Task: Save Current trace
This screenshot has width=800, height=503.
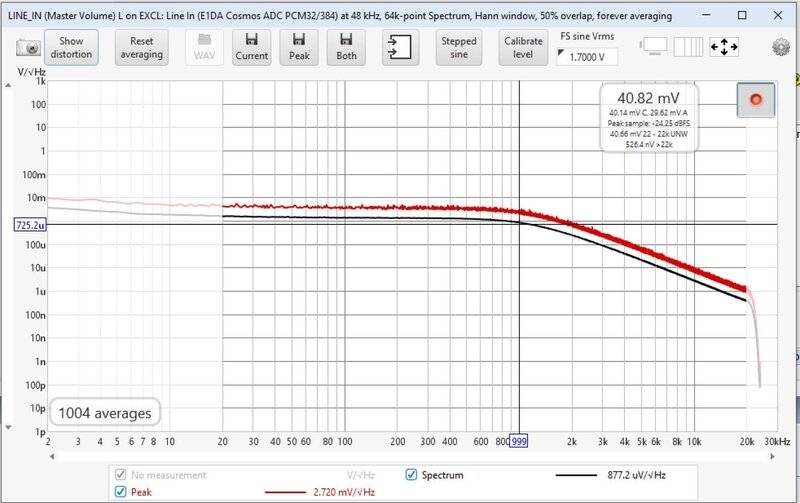Action: 252,47
